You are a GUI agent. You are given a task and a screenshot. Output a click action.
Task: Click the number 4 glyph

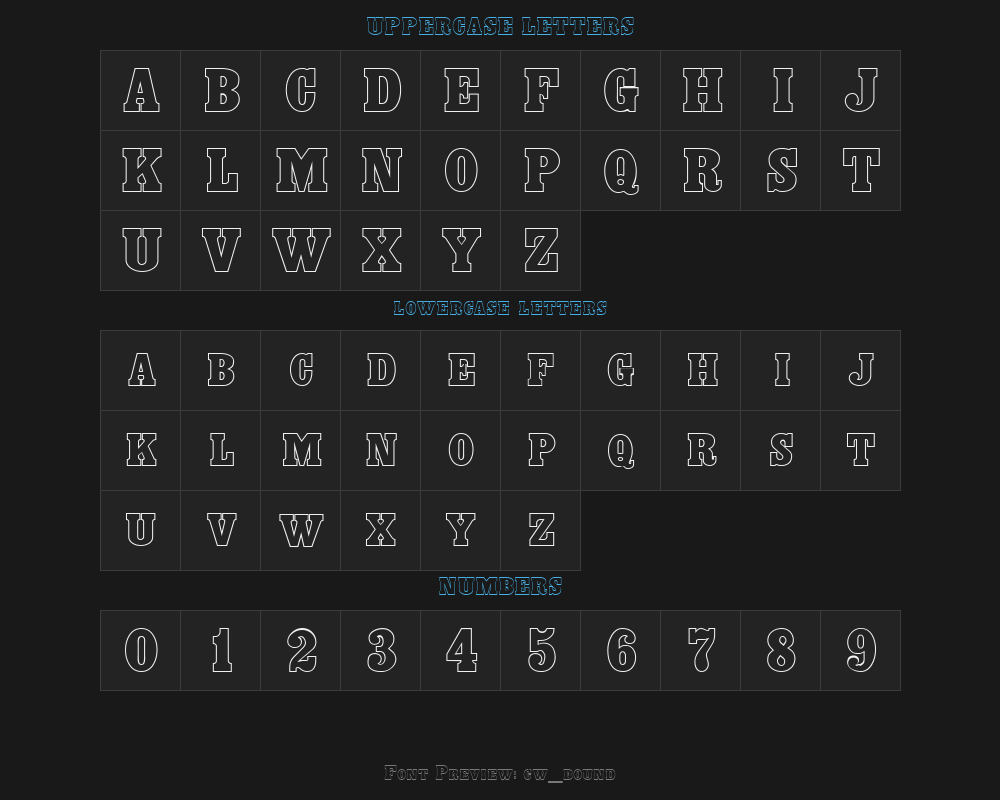(x=460, y=651)
